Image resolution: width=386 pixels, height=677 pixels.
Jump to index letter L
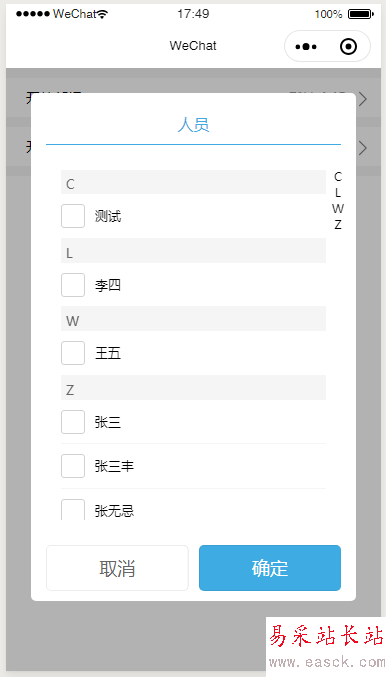tap(338, 193)
